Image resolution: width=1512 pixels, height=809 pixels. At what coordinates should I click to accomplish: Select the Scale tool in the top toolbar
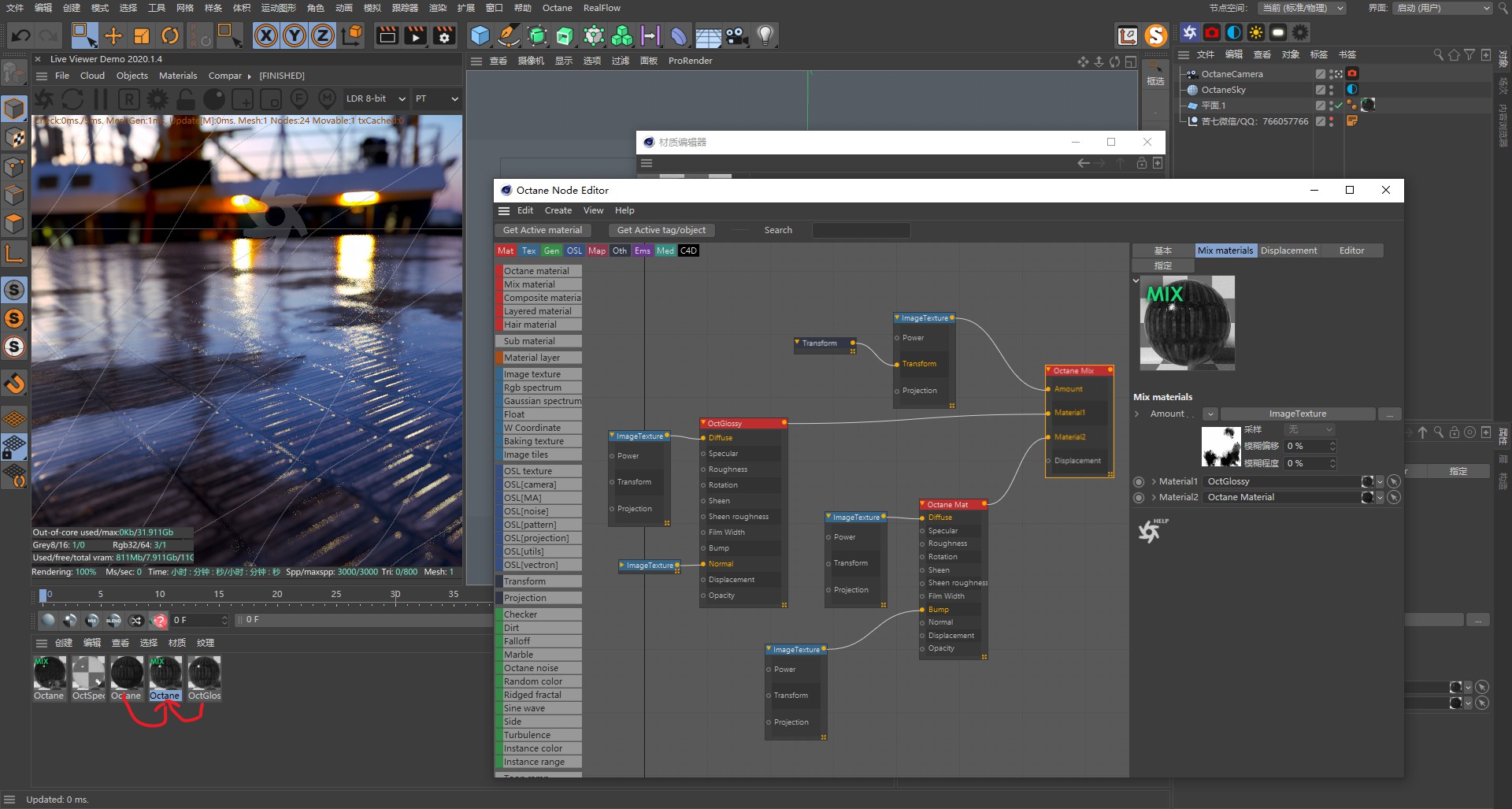point(142,35)
